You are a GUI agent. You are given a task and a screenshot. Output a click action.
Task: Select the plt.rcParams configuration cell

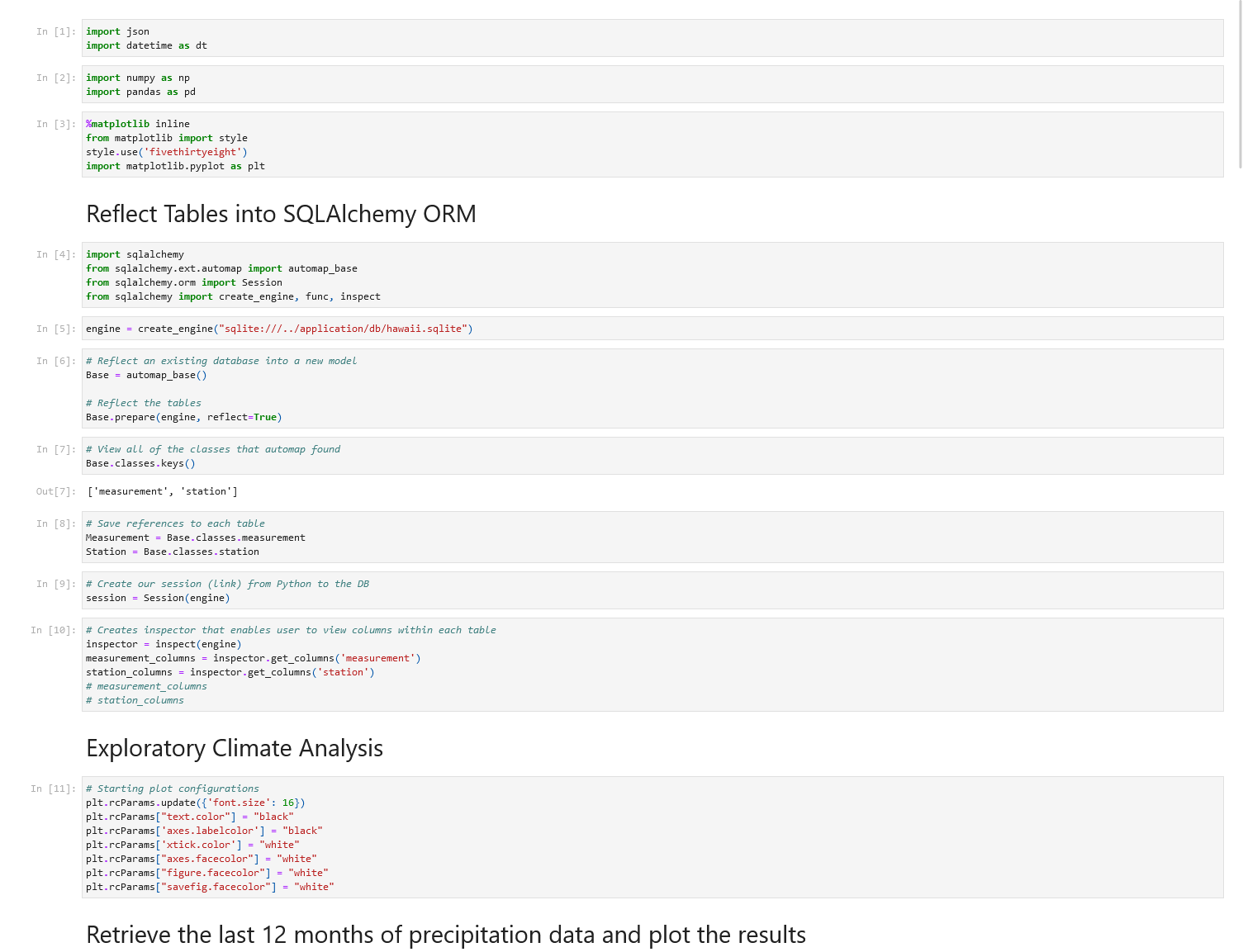(652, 837)
